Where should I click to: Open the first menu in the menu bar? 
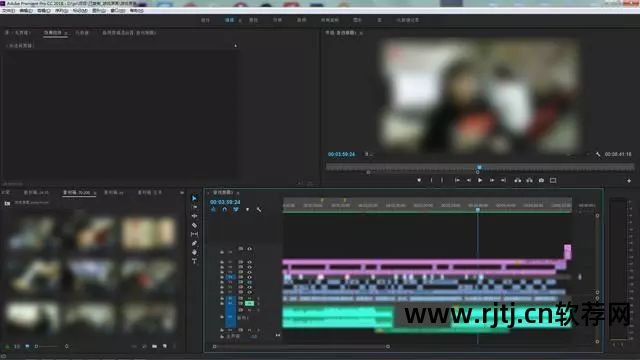click(8, 11)
